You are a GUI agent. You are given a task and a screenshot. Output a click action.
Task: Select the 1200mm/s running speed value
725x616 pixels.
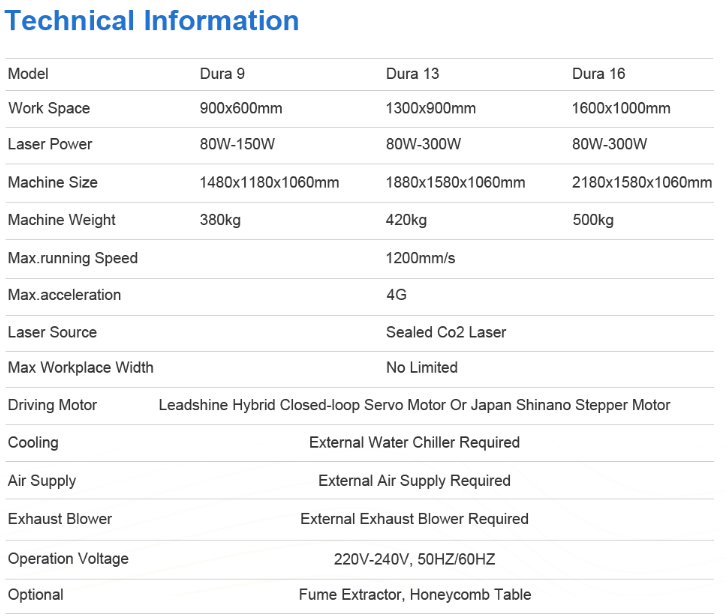click(420, 258)
